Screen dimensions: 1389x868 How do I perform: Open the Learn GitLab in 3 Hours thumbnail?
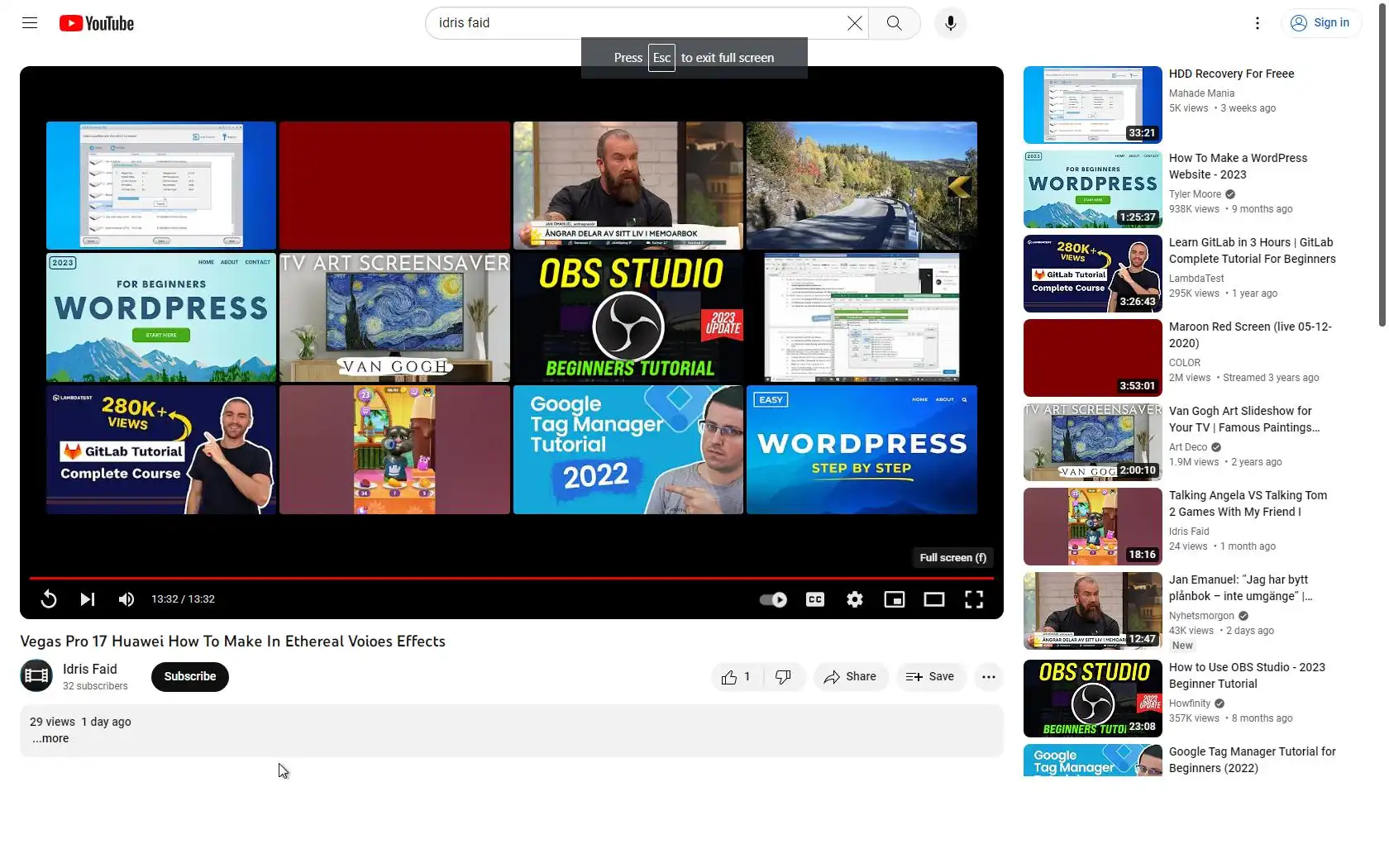[x=1093, y=274]
